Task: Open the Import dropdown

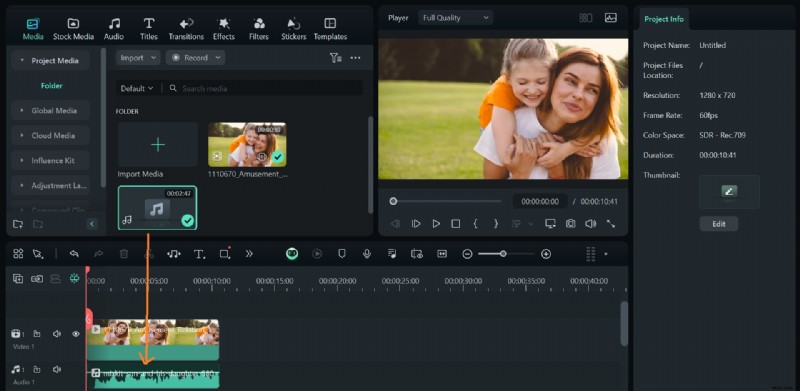Action: pyautogui.click(x=138, y=58)
